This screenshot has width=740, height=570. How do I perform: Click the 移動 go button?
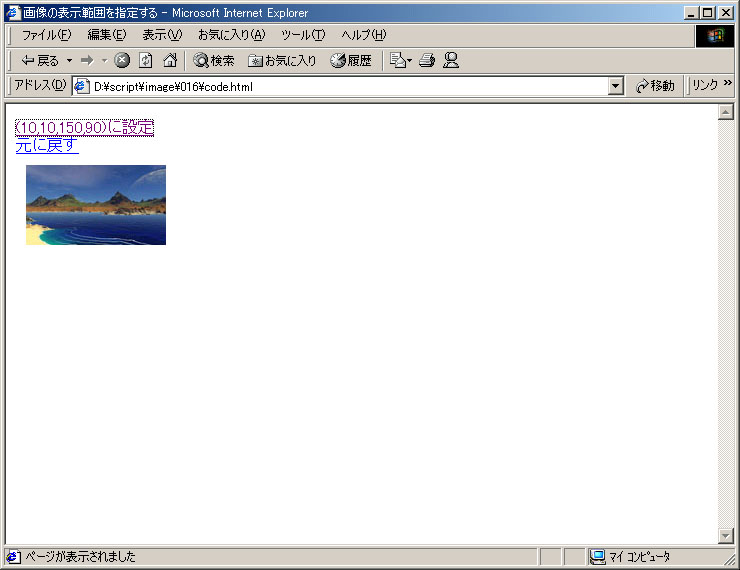(x=655, y=86)
